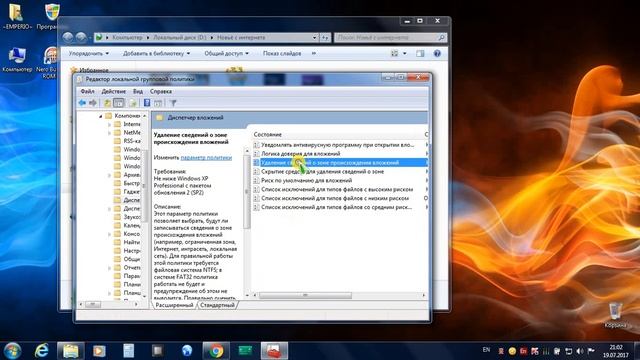The width and height of the screenshot is (640, 360).
Task: Click 'Показ слайдов' in Explorer toolbar
Action: (282, 53)
